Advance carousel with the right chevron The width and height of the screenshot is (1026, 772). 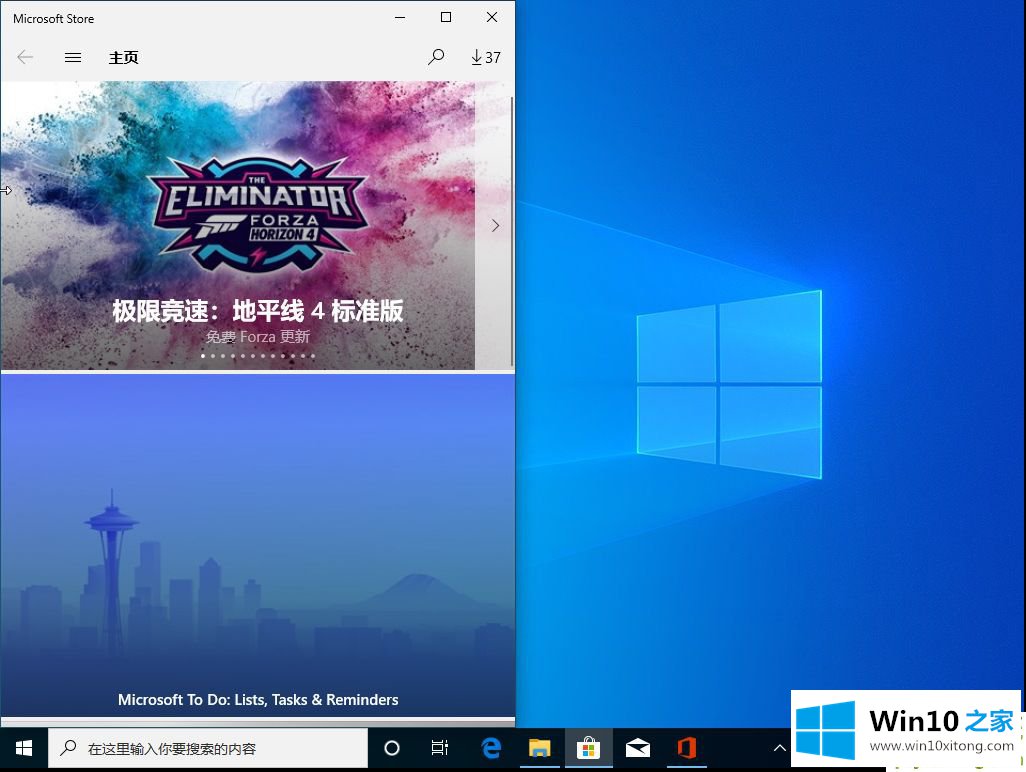tap(495, 226)
